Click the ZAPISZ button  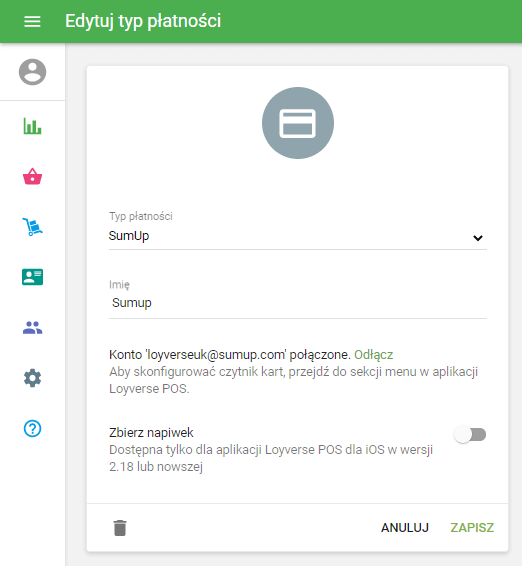472,528
